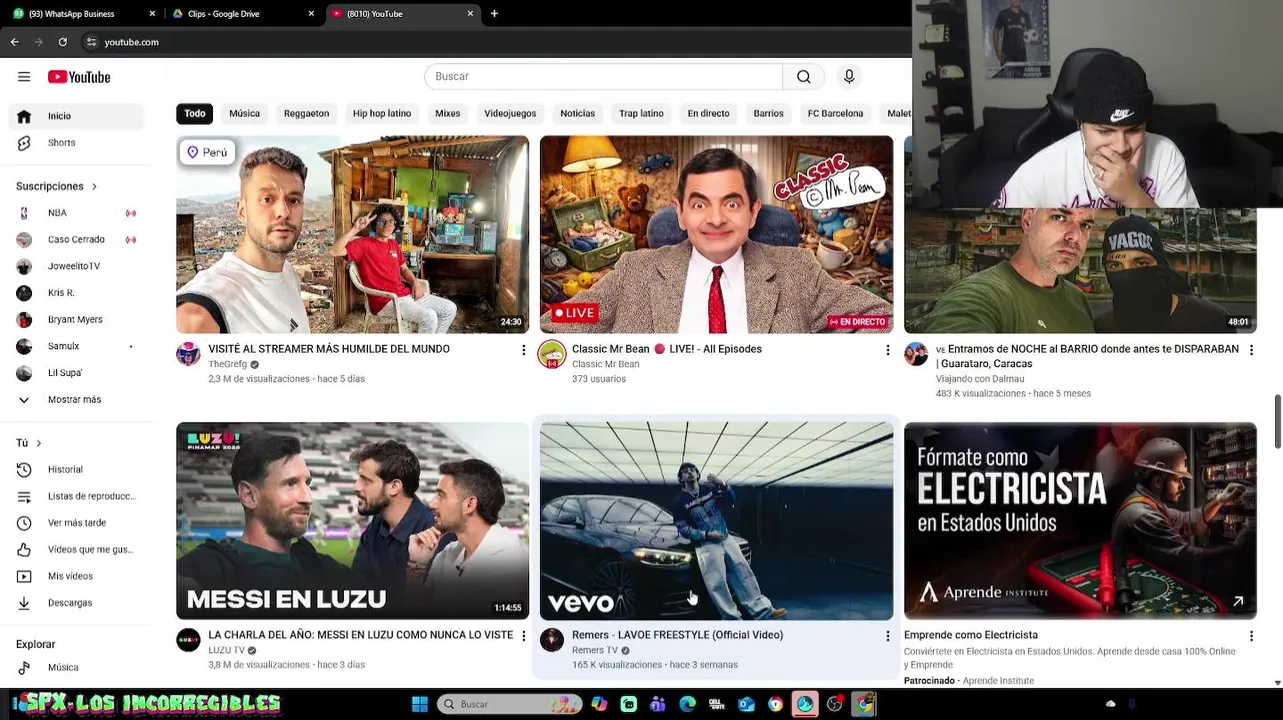Open NBA subscription channel
The image size is (1283, 720).
tap(76, 213)
